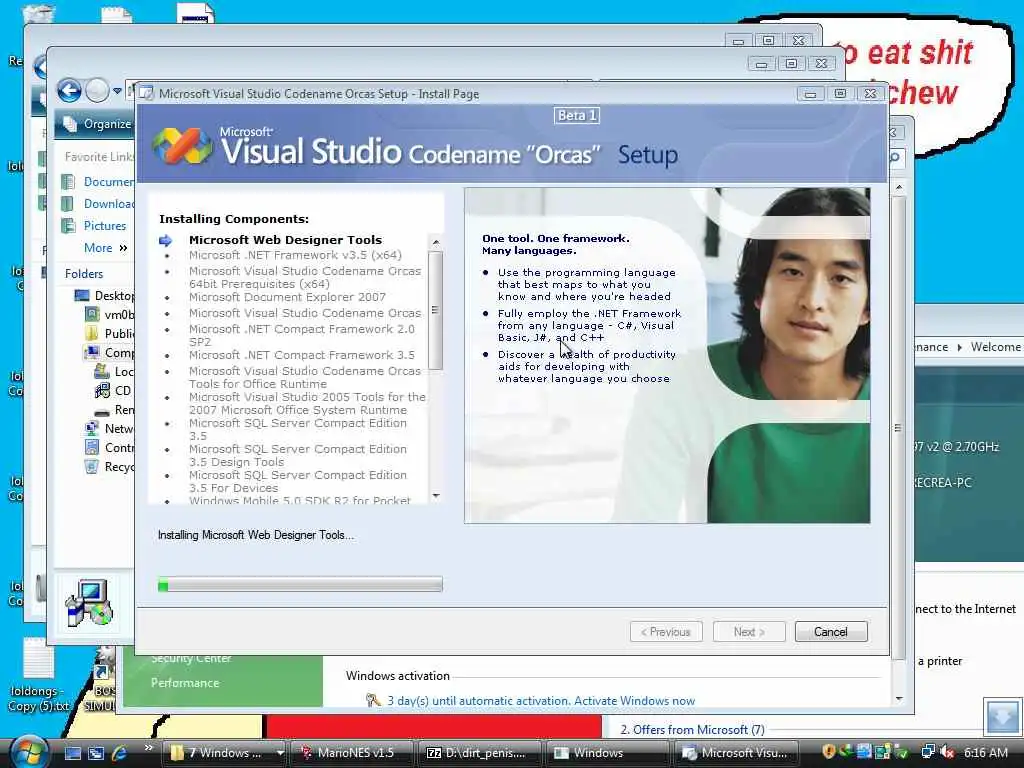The height and width of the screenshot is (768, 1024).
Task: Click the Next button in setup
Action: point(749,632)
